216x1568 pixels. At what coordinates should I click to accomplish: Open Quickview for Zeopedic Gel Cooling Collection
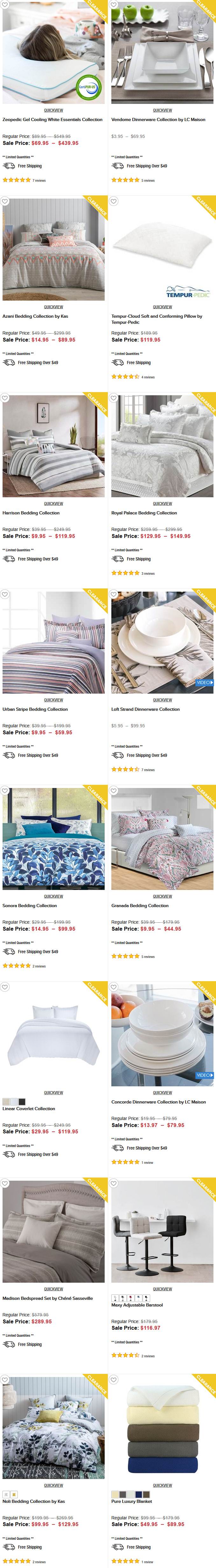pyautogui.click(x=54, y=111)
